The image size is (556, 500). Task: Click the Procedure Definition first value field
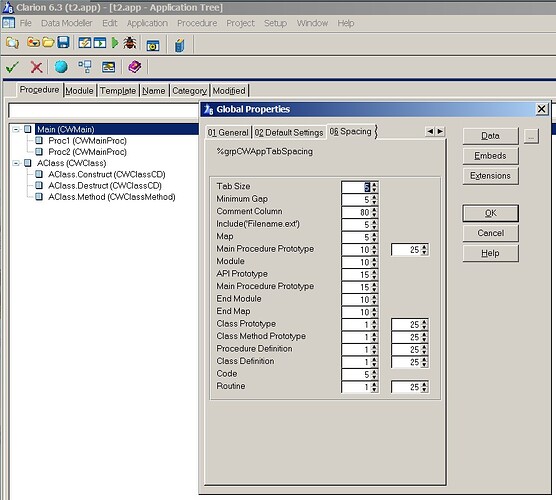[x=360, y=350]
